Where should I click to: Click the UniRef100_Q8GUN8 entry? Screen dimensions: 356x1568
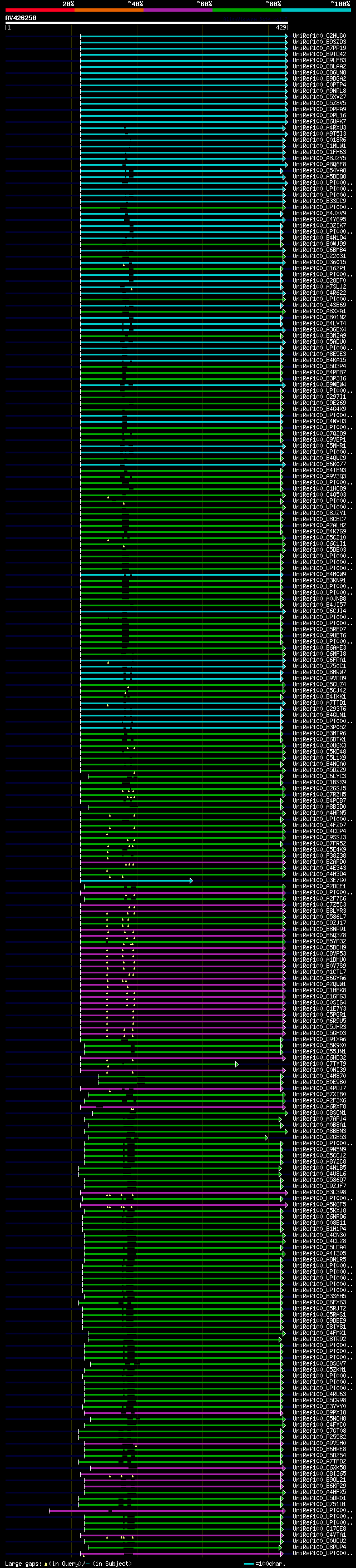coord(319,72)
